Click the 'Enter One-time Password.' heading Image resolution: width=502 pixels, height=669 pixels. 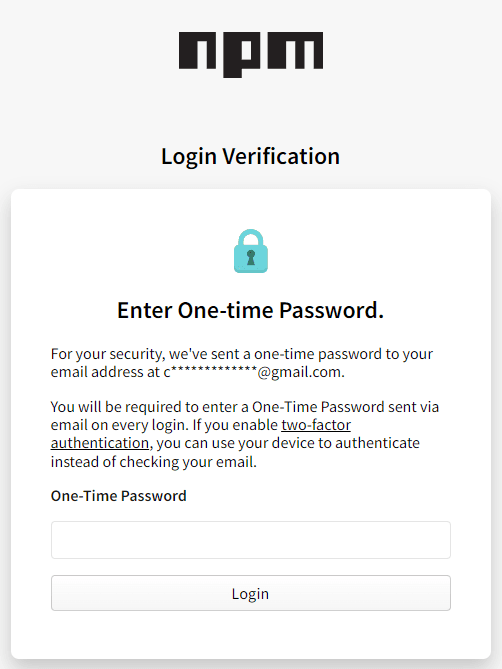click(251, 310)
